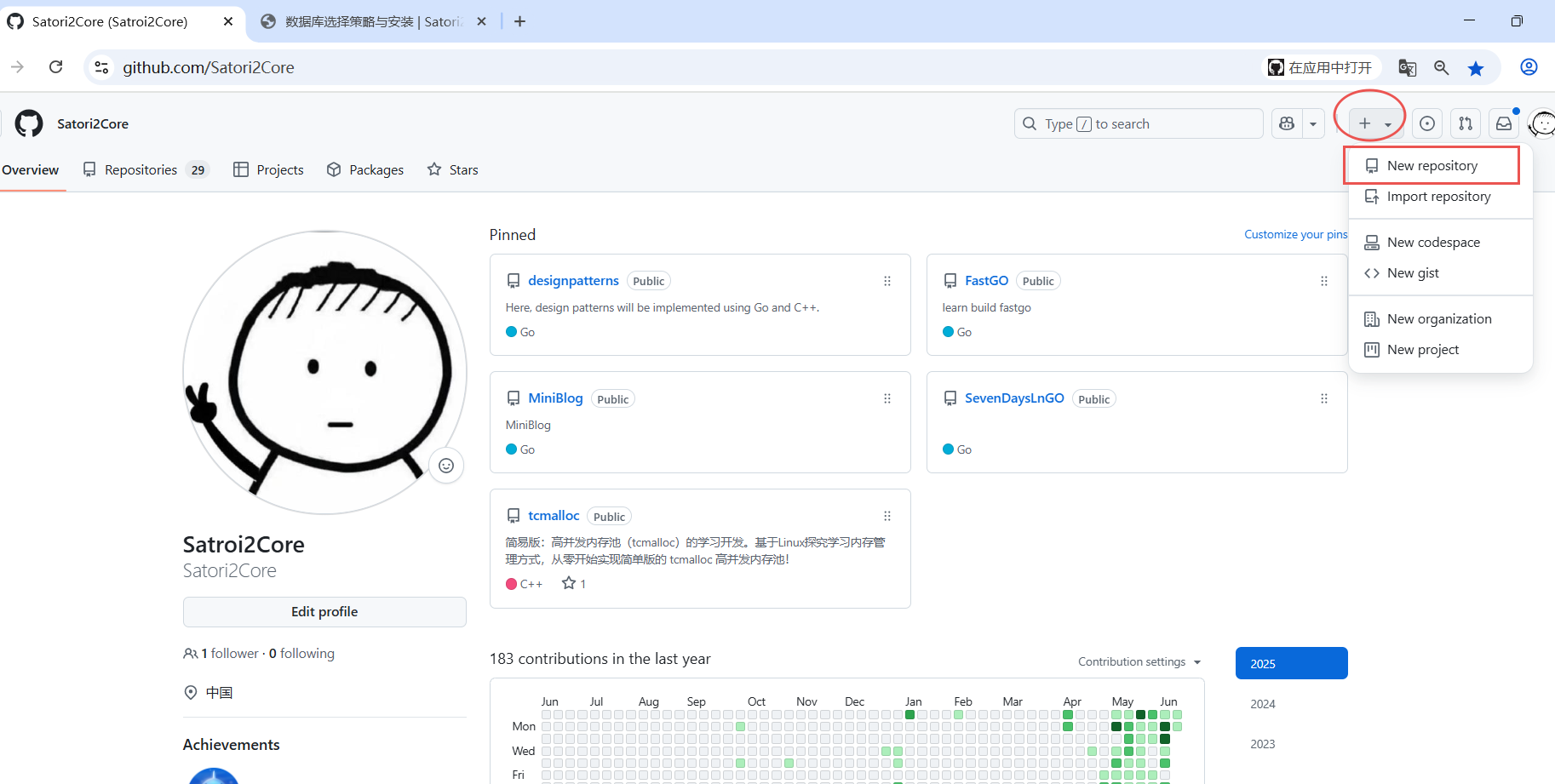Grab the SevenDaysLnGO pin drag handle
Screen dimensions: 1555x784
1324,398
